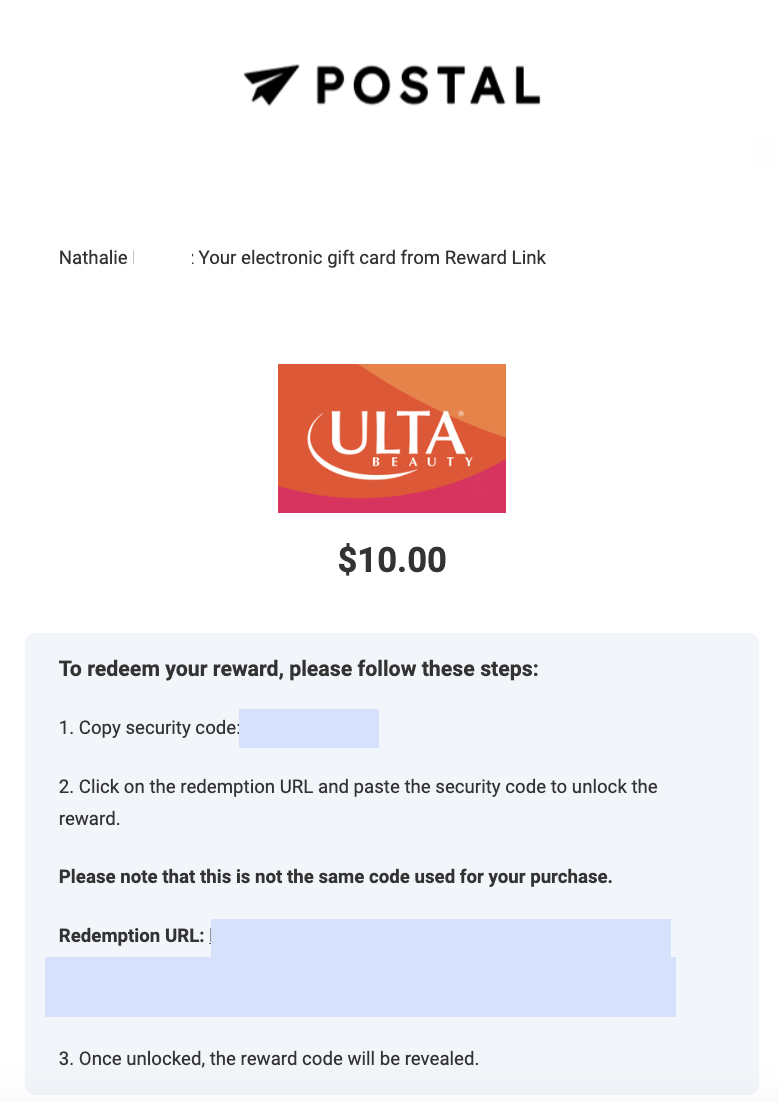Open the redemption URL link
778x1102 pixels.
(440, 937)
